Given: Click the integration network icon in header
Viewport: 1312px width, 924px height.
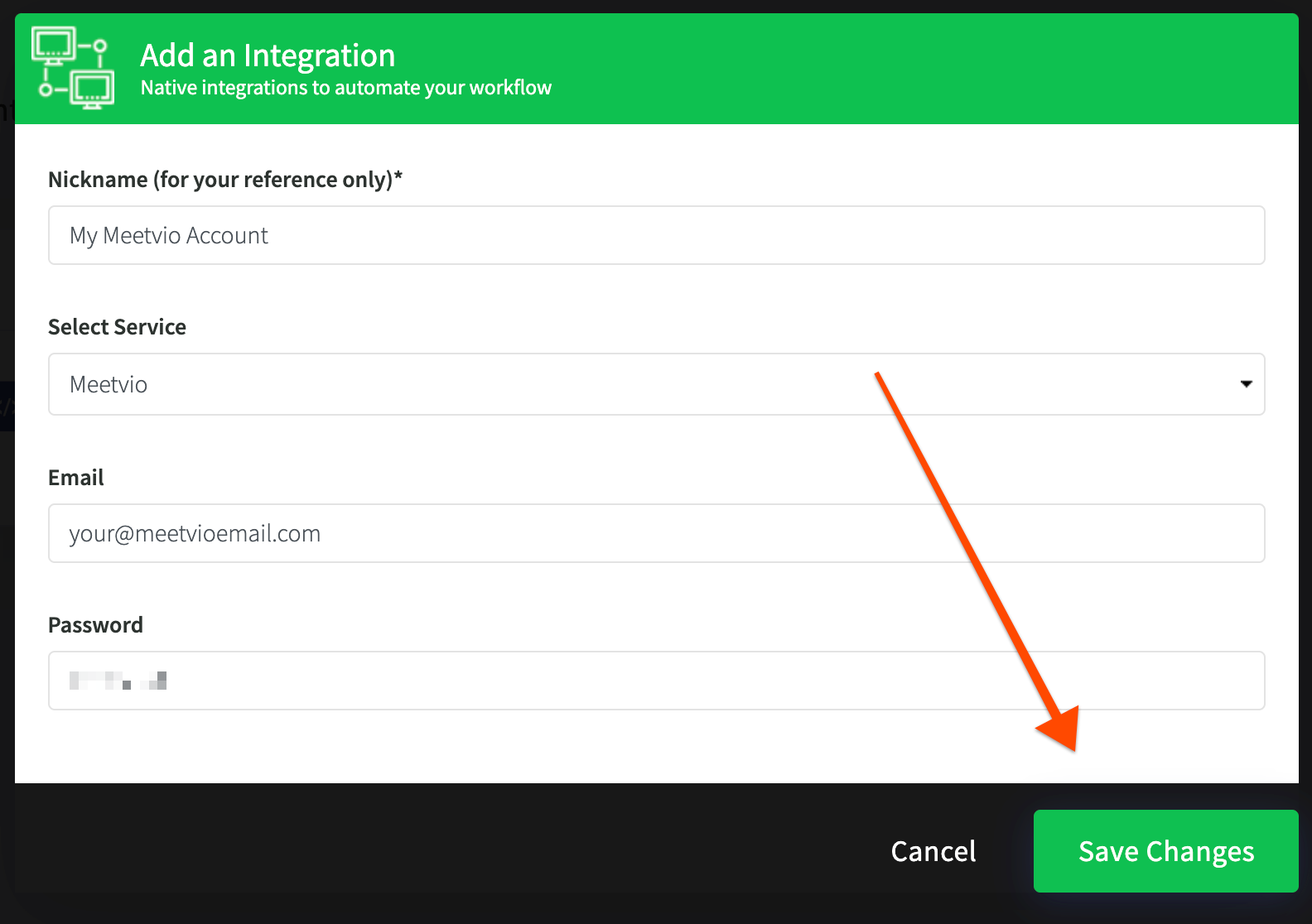Looking at the screenshot, I should 73,68.
